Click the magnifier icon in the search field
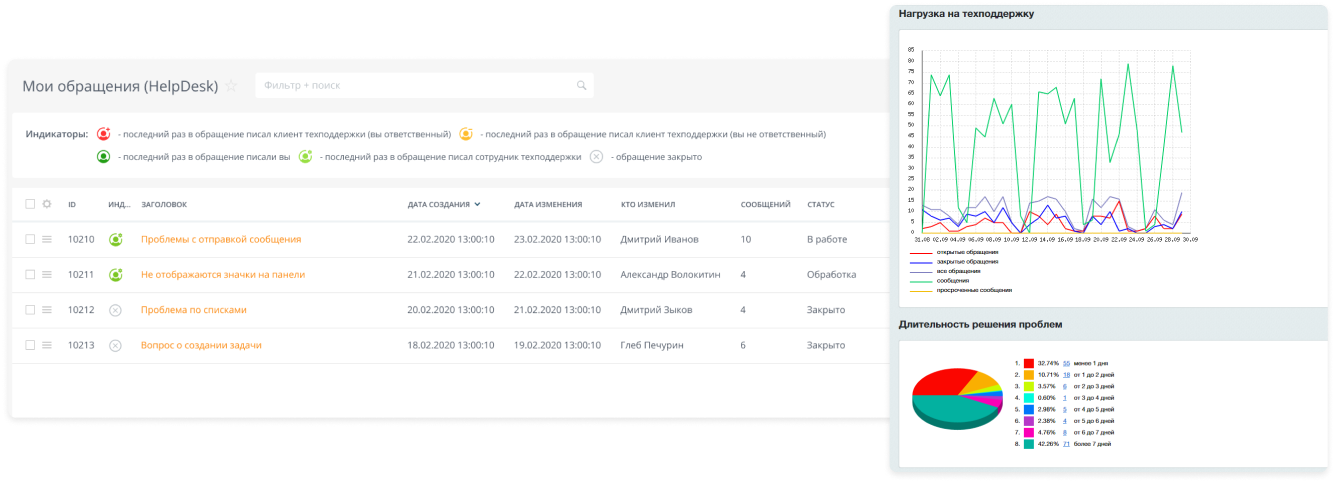Image resolution: width=1336 pixels, height=483 pixels. click(581, 85)
